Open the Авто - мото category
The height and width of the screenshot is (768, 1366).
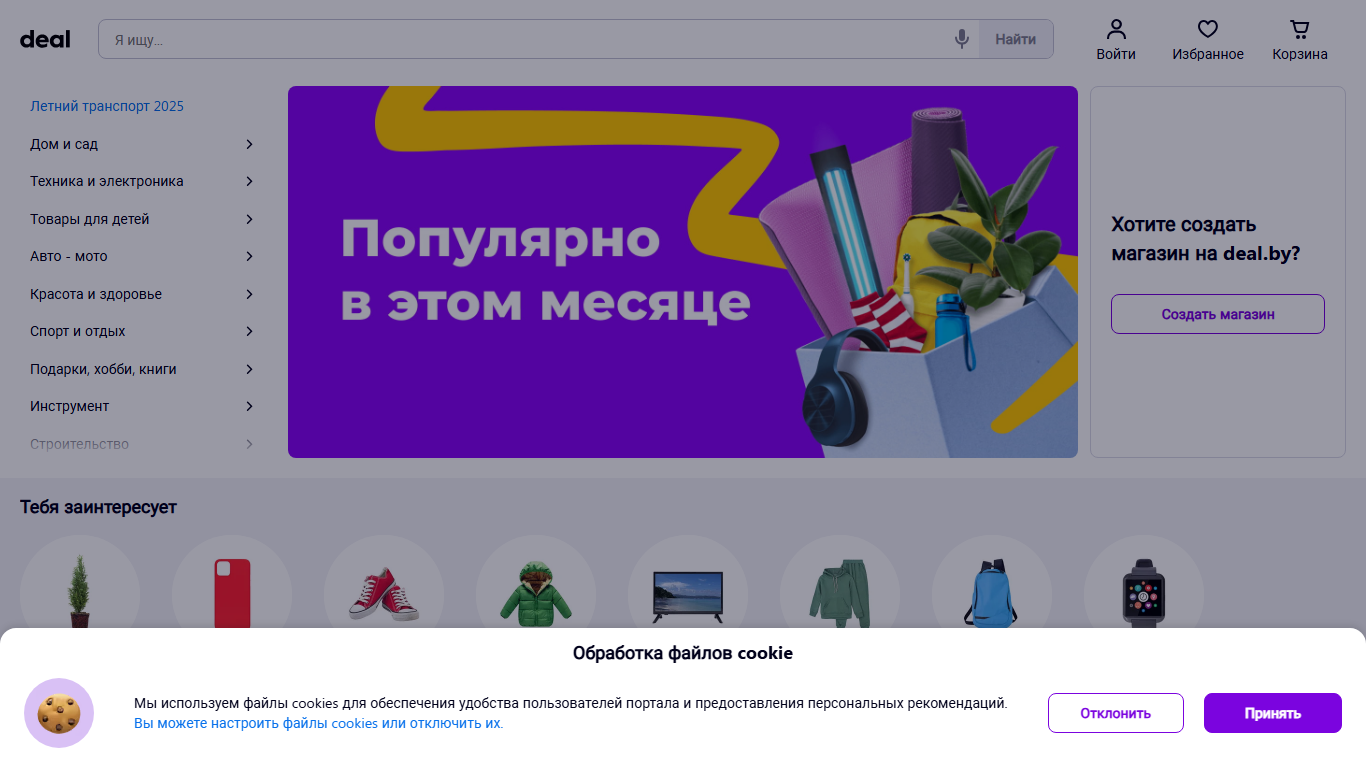[x=69, y=256]
